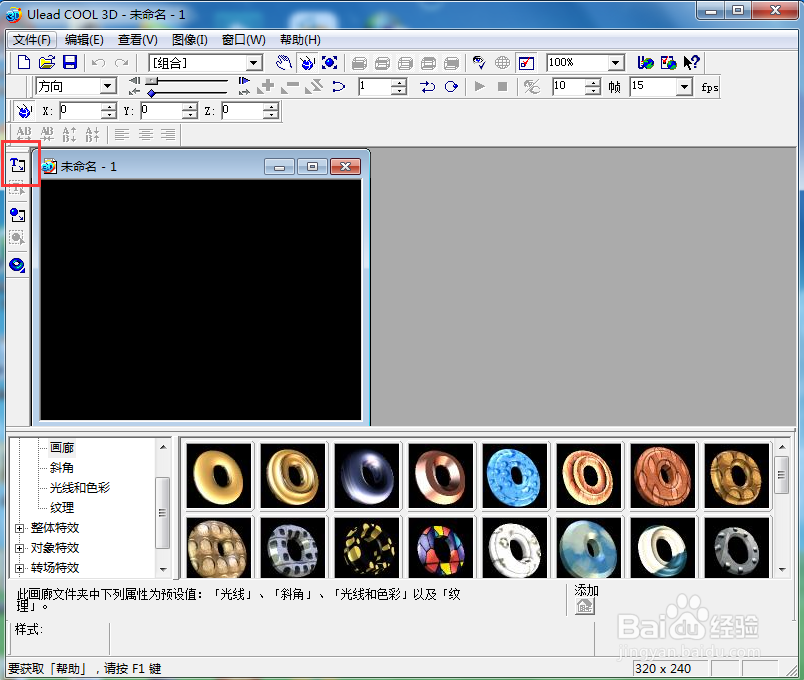
Task: Play the animation
Action: click(x=480, y=87)
